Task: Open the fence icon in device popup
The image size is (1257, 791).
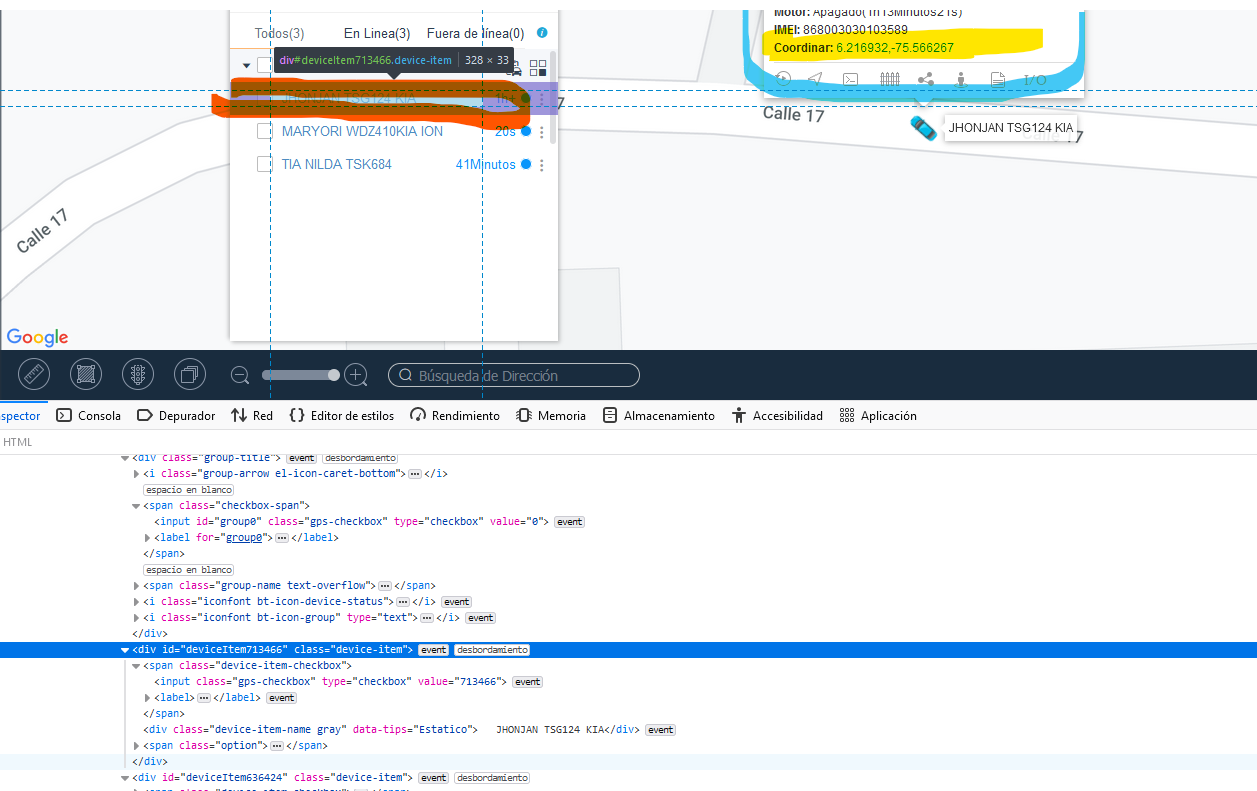Action: pyautogui.click(x=889, y=79)
